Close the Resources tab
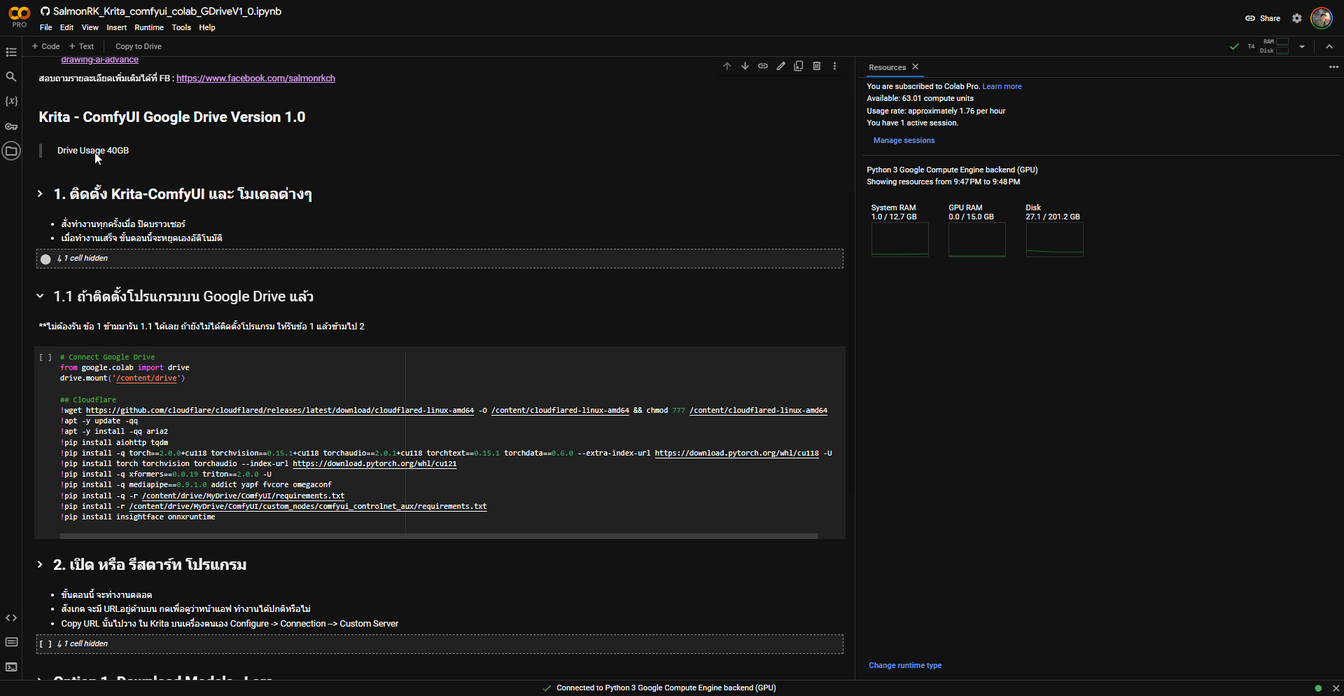The height and width of the screenshot is (696, 1344). pyautogui.click(x=915, y=67)
